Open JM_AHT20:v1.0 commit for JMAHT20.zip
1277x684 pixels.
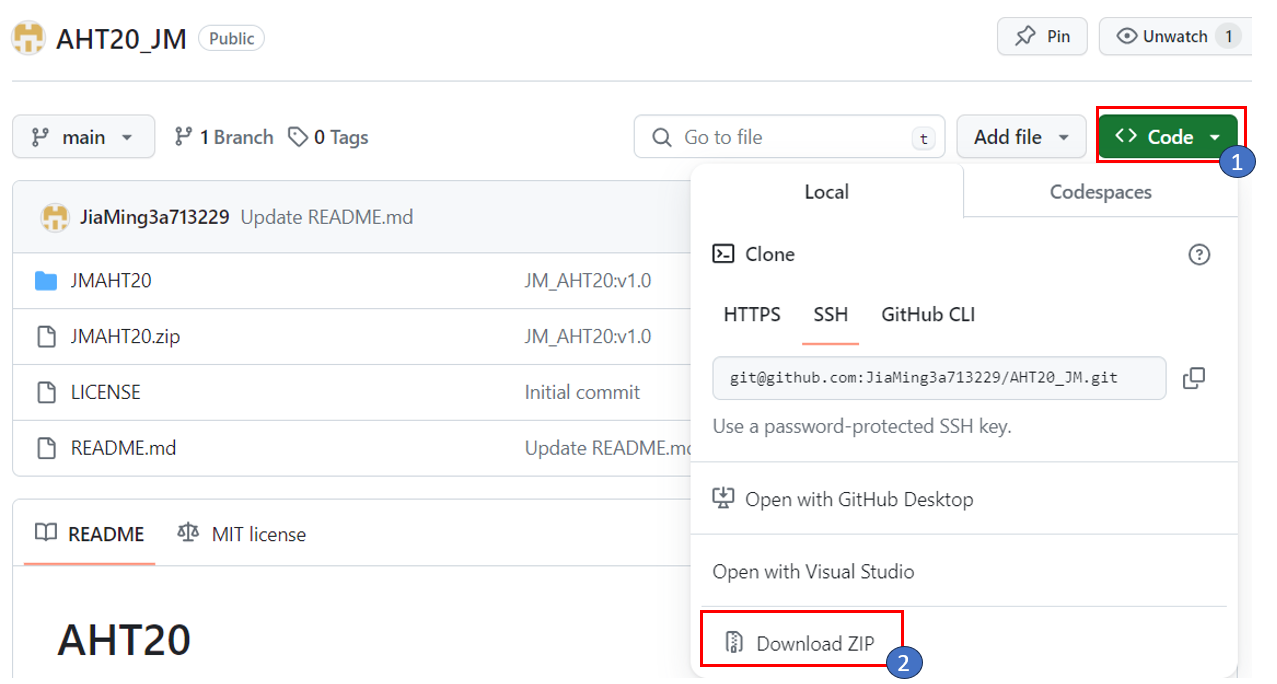pyautogui.click(x=587, y=336)
